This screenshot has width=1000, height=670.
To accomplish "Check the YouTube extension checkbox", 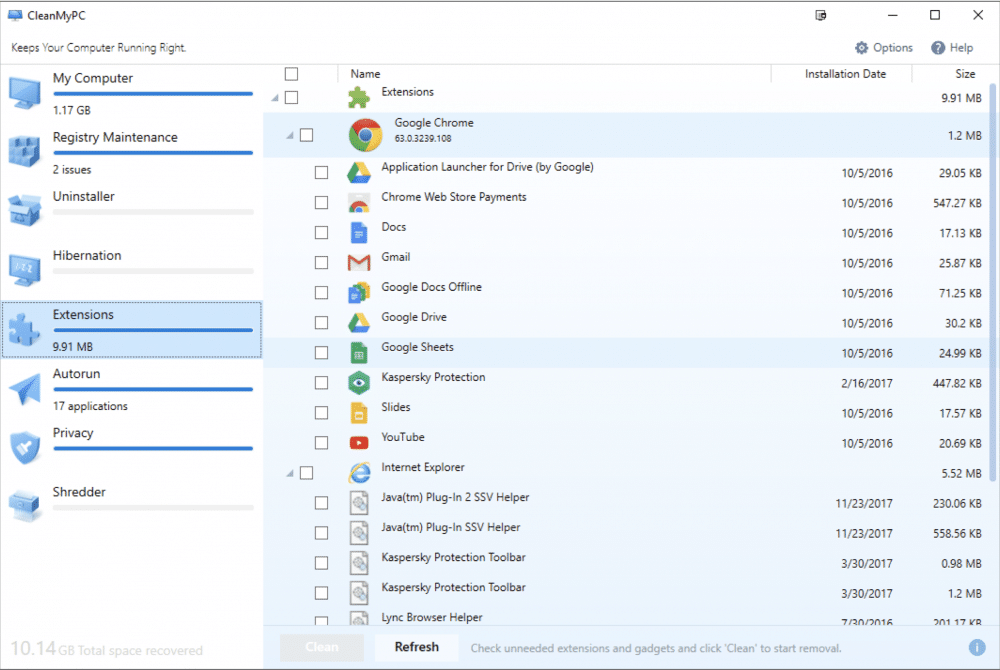I will 321,442.
